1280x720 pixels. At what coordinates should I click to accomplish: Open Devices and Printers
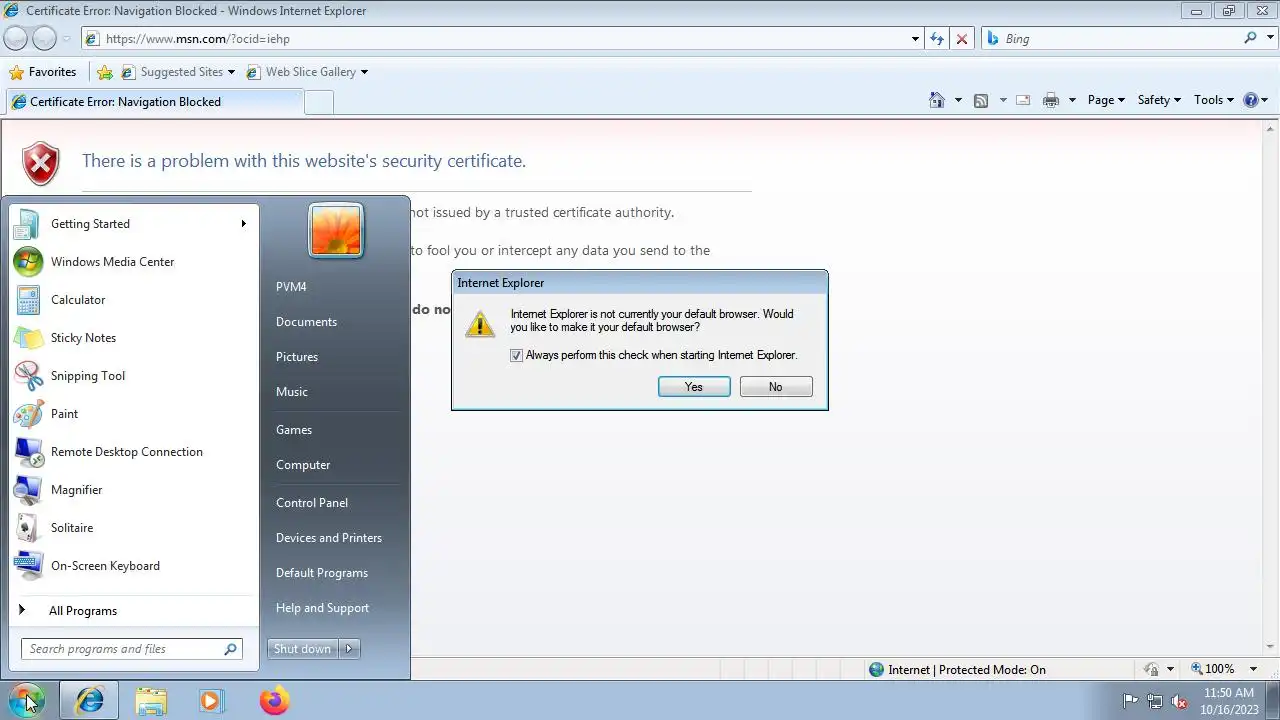pyautogui.click(x=329, y=538)
